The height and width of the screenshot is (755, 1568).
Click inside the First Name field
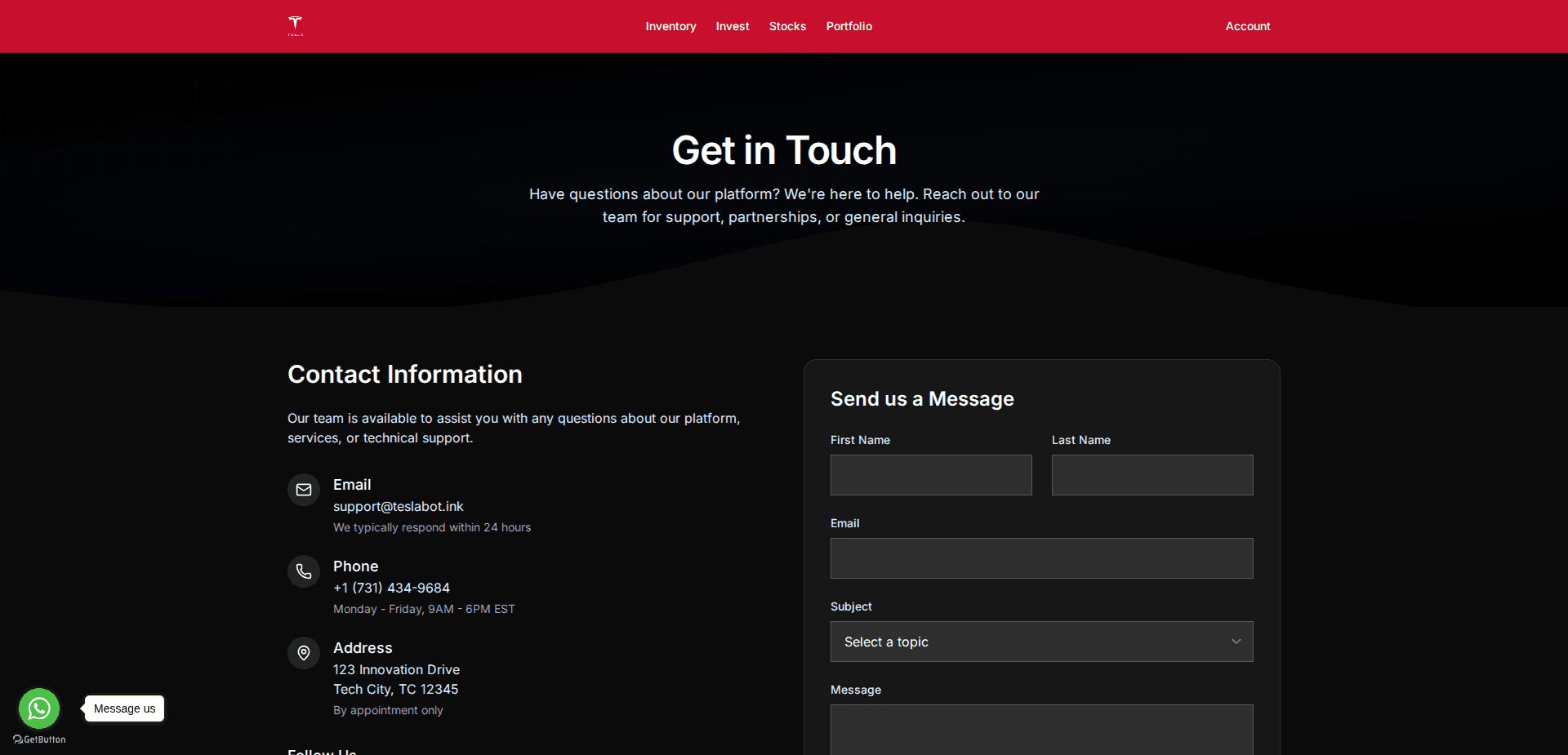930,475
